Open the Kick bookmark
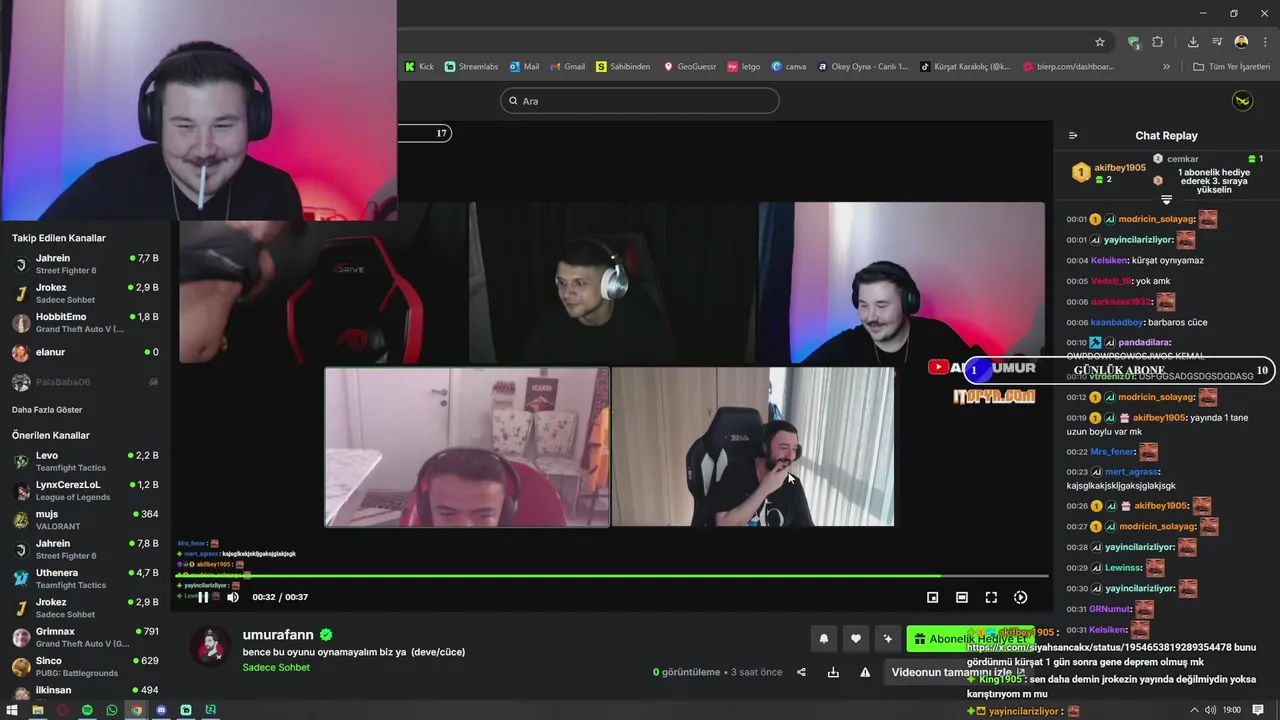This screenshot has height=720, width=1280. (x=419, y=67)
